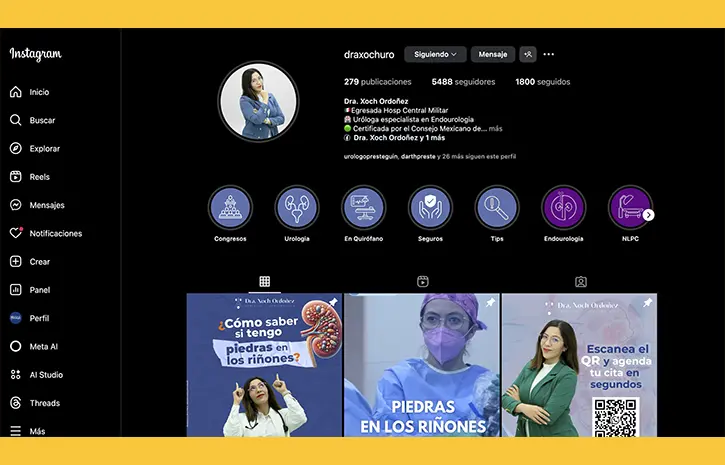Open urologopresteguin follower link
The image size is (725, 465).
point(371,156)
